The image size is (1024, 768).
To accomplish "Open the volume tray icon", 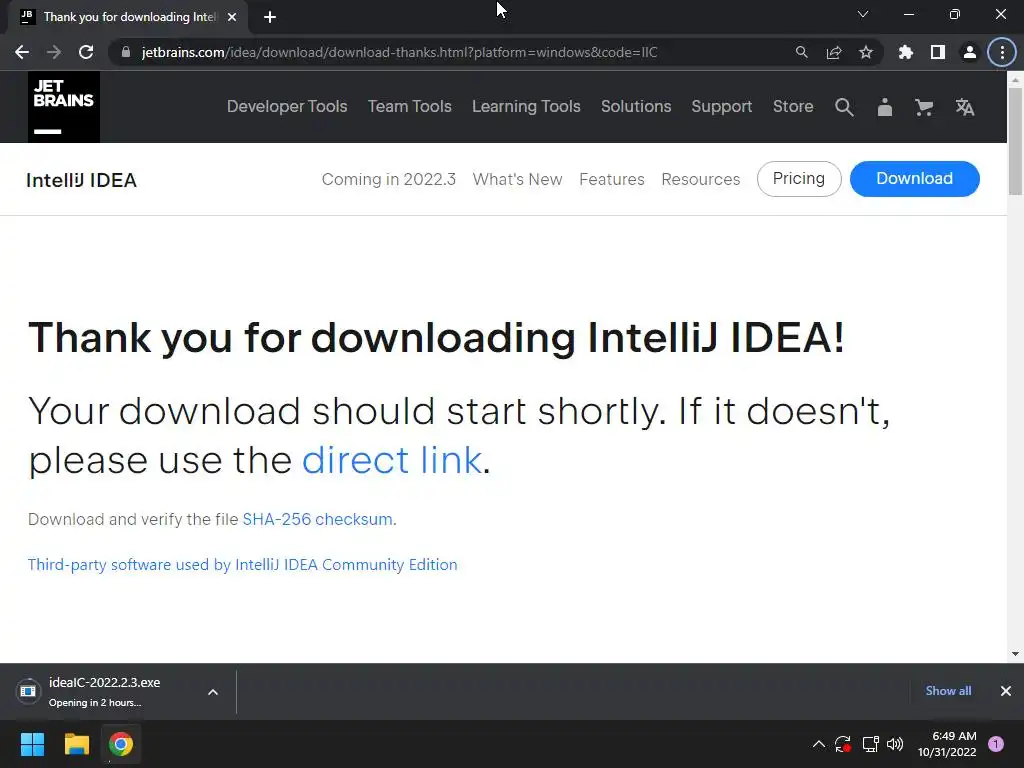I will tap(895, 744).
